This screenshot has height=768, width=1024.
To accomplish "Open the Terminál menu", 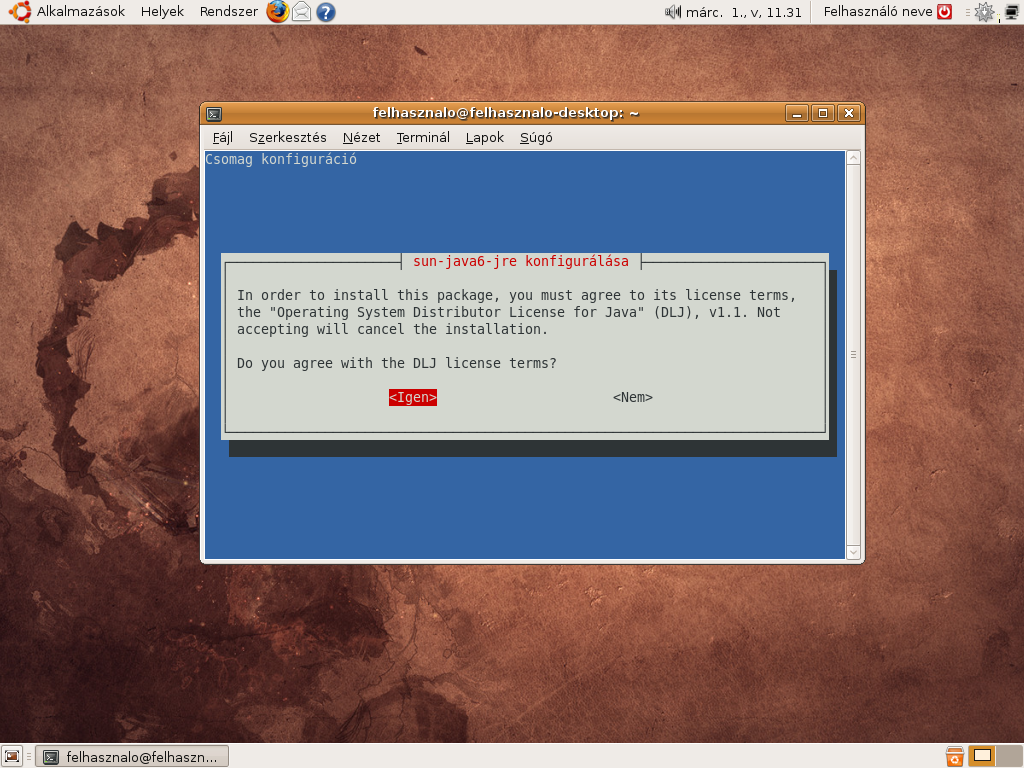I will 423,138.
